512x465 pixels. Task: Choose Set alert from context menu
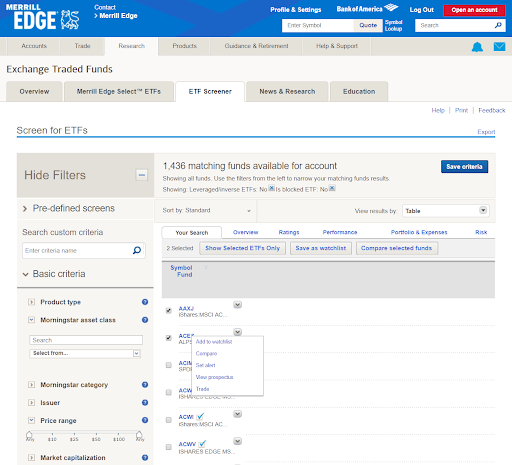[x=205, y=365]
